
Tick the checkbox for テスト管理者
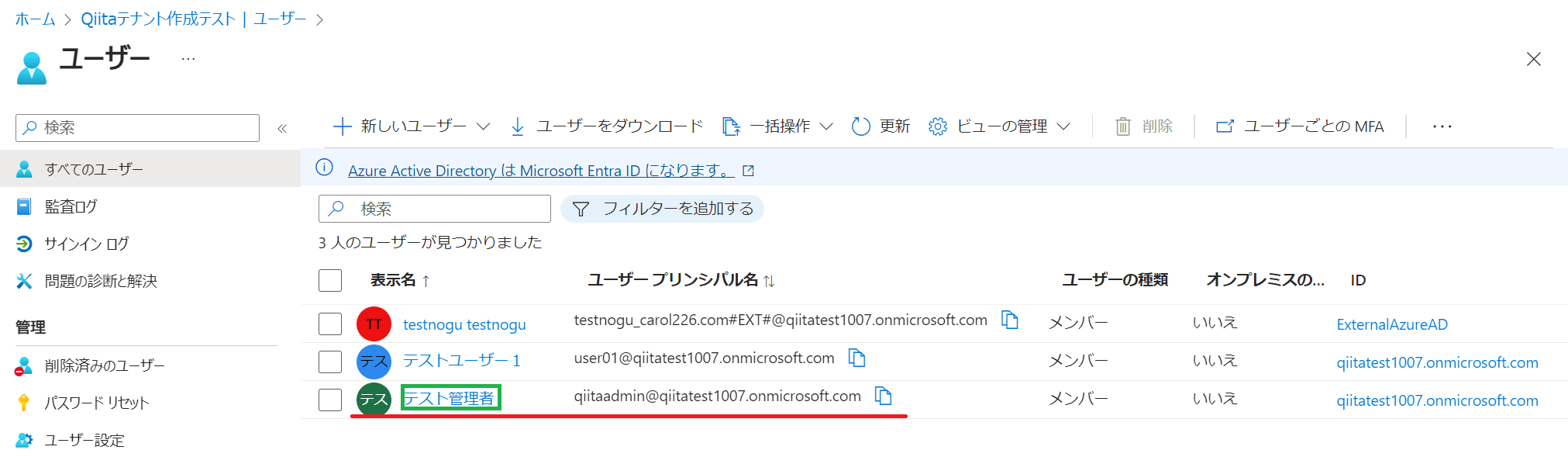[x=330, y=400]
